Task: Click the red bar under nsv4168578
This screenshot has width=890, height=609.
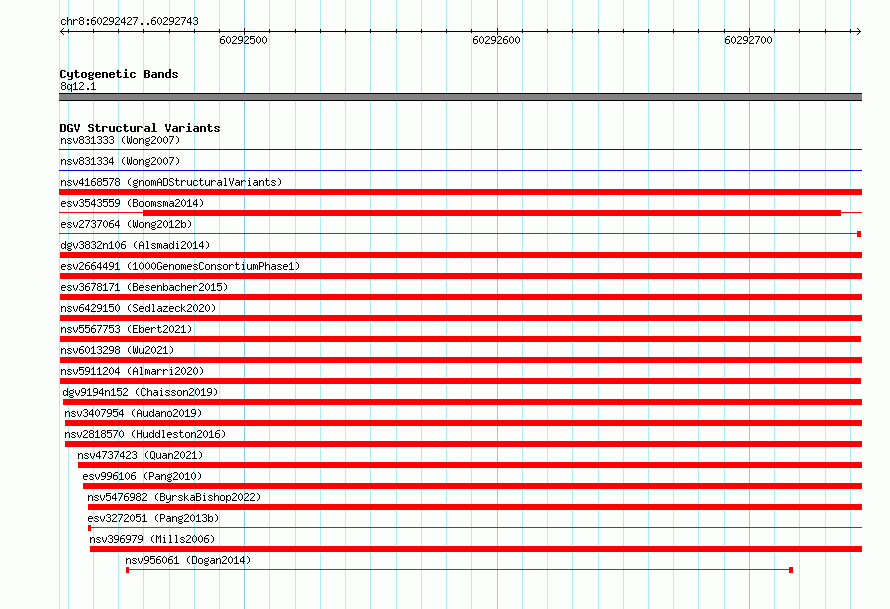Action: pos(460,192)
